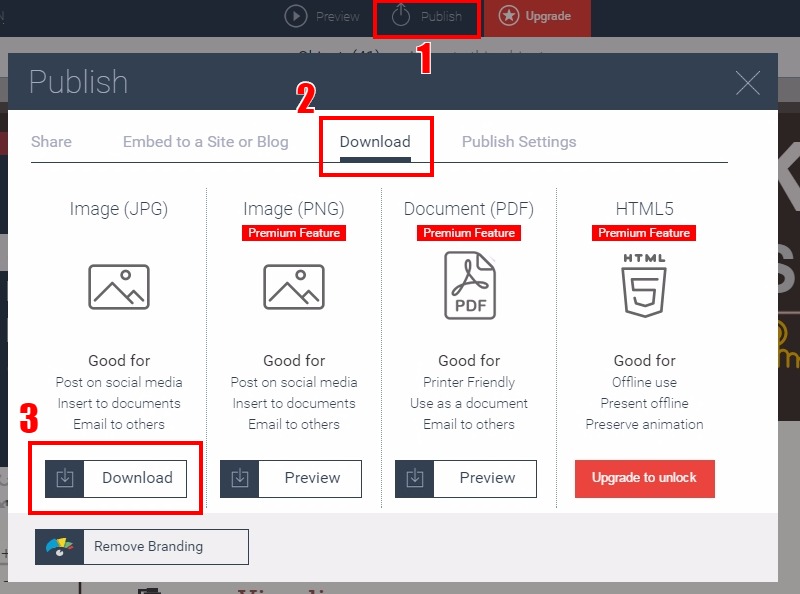Click the Image (PNG) picture icon
The width and height of the screenshot is (800, 594).
tap(294, 287)
